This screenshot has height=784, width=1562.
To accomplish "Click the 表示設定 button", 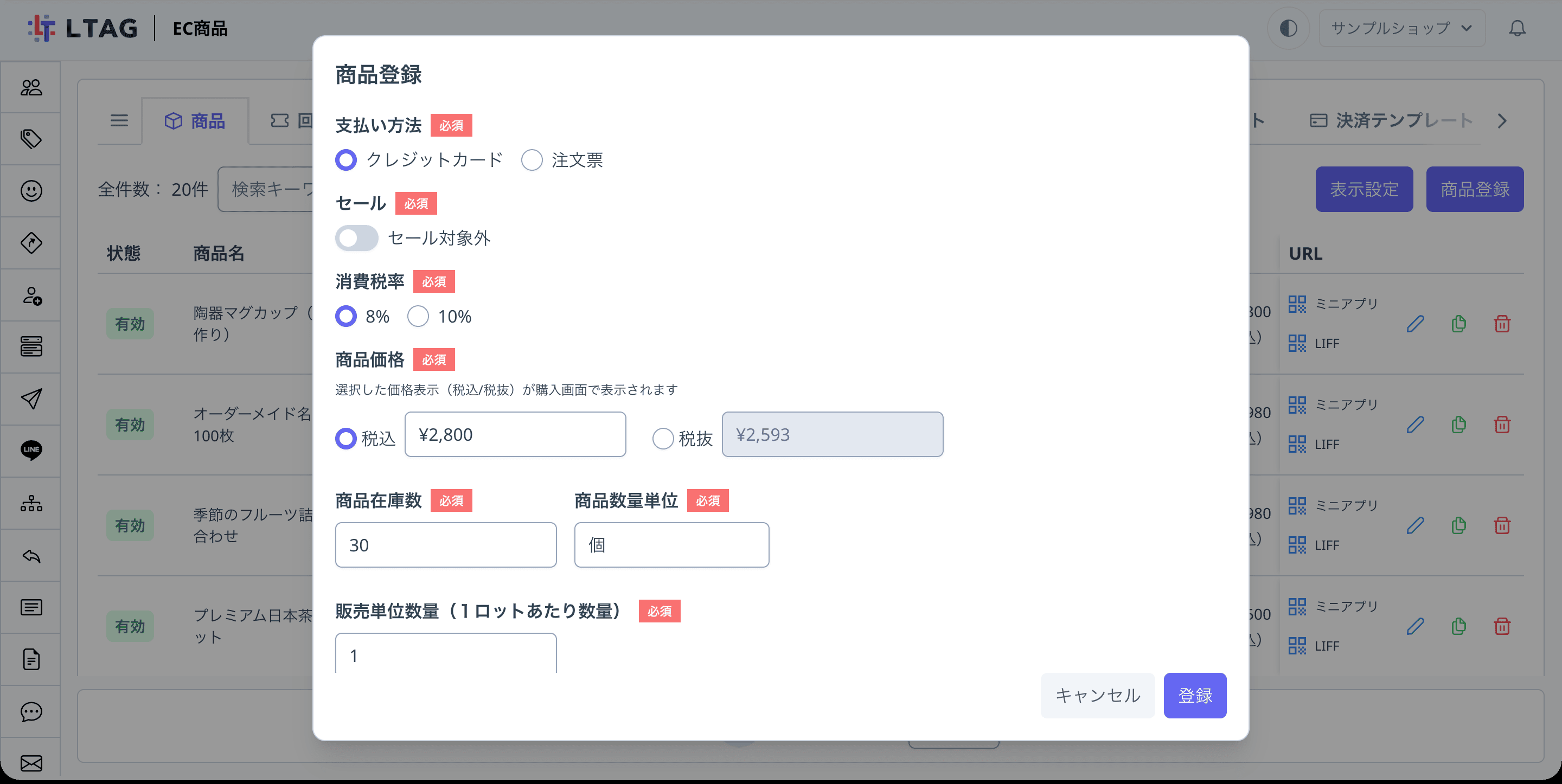I will pyautogui.click(x=1363, y=189).
